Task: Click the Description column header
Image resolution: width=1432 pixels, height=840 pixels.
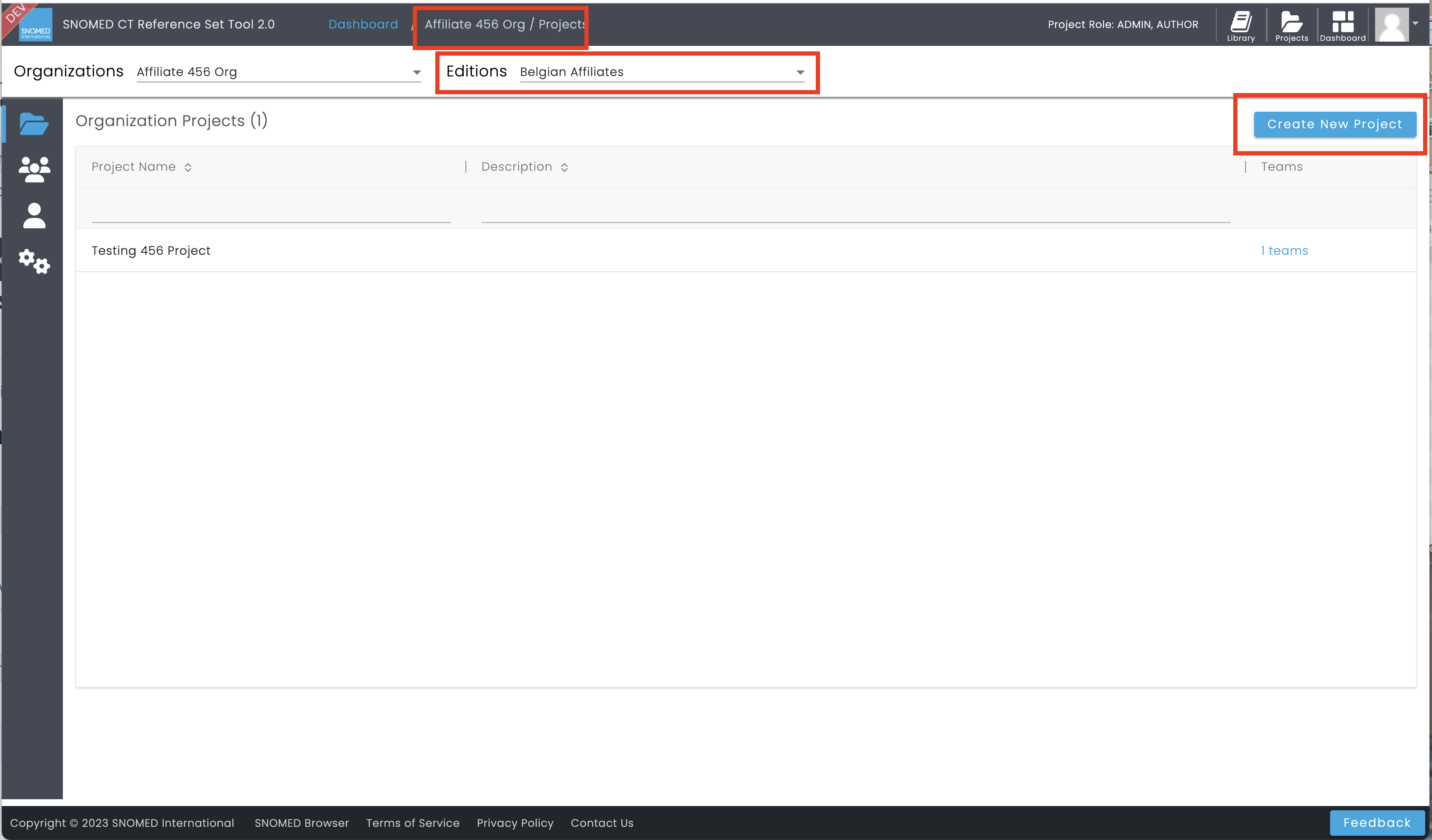Action: pyautogui.click(x=516, y=166)
